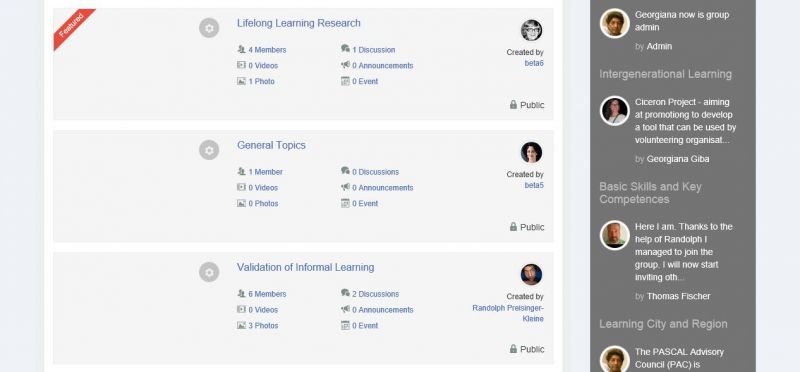Click beta6 creator avatar

(531, 30)
